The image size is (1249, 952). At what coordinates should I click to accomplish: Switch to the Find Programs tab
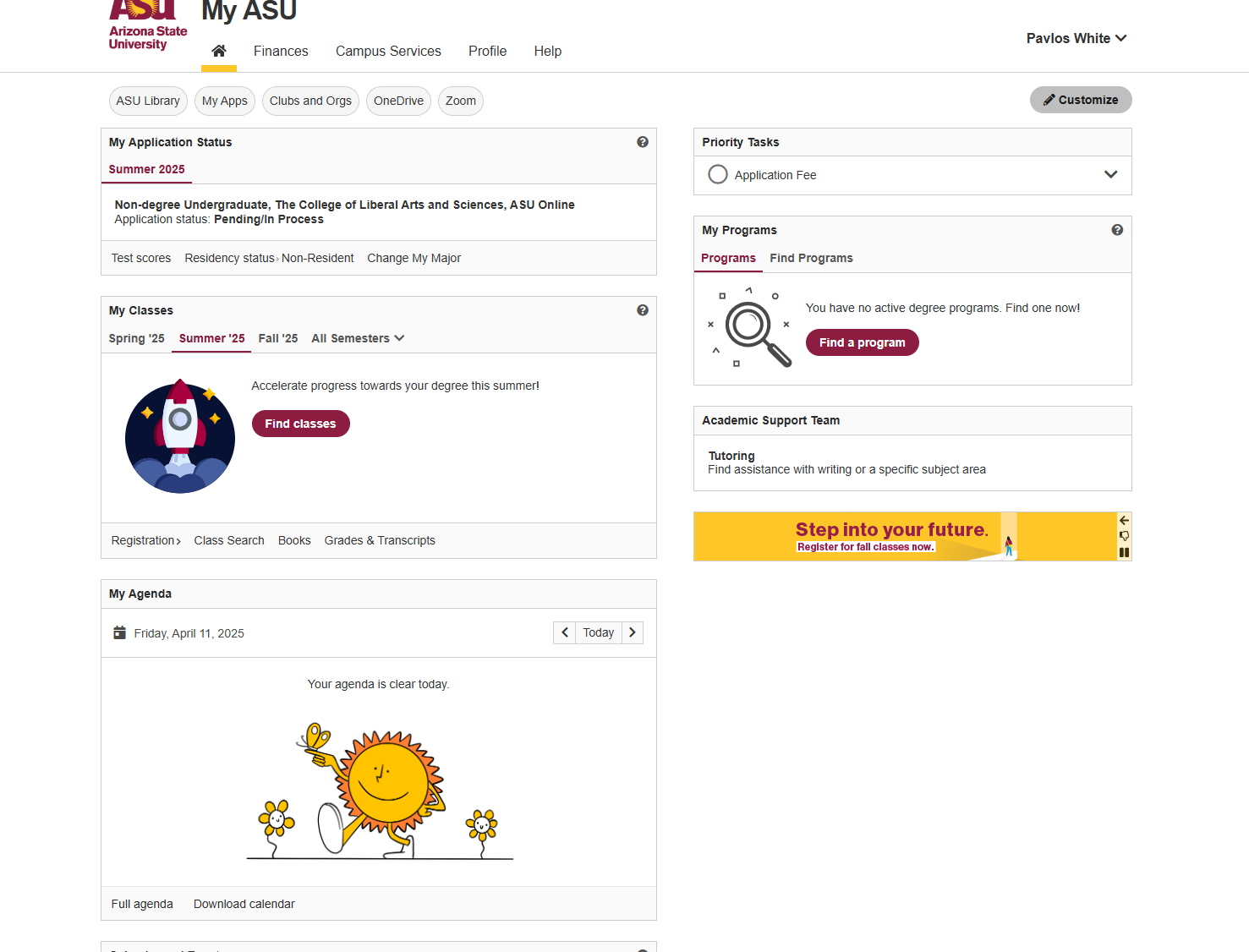811,258
